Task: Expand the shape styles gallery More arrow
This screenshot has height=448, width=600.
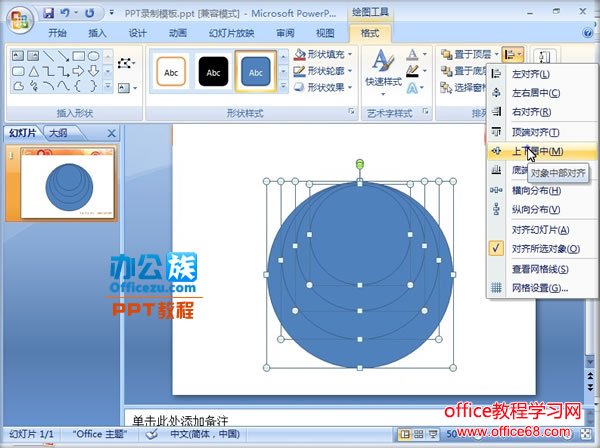Action: click(x=283, y=86)
